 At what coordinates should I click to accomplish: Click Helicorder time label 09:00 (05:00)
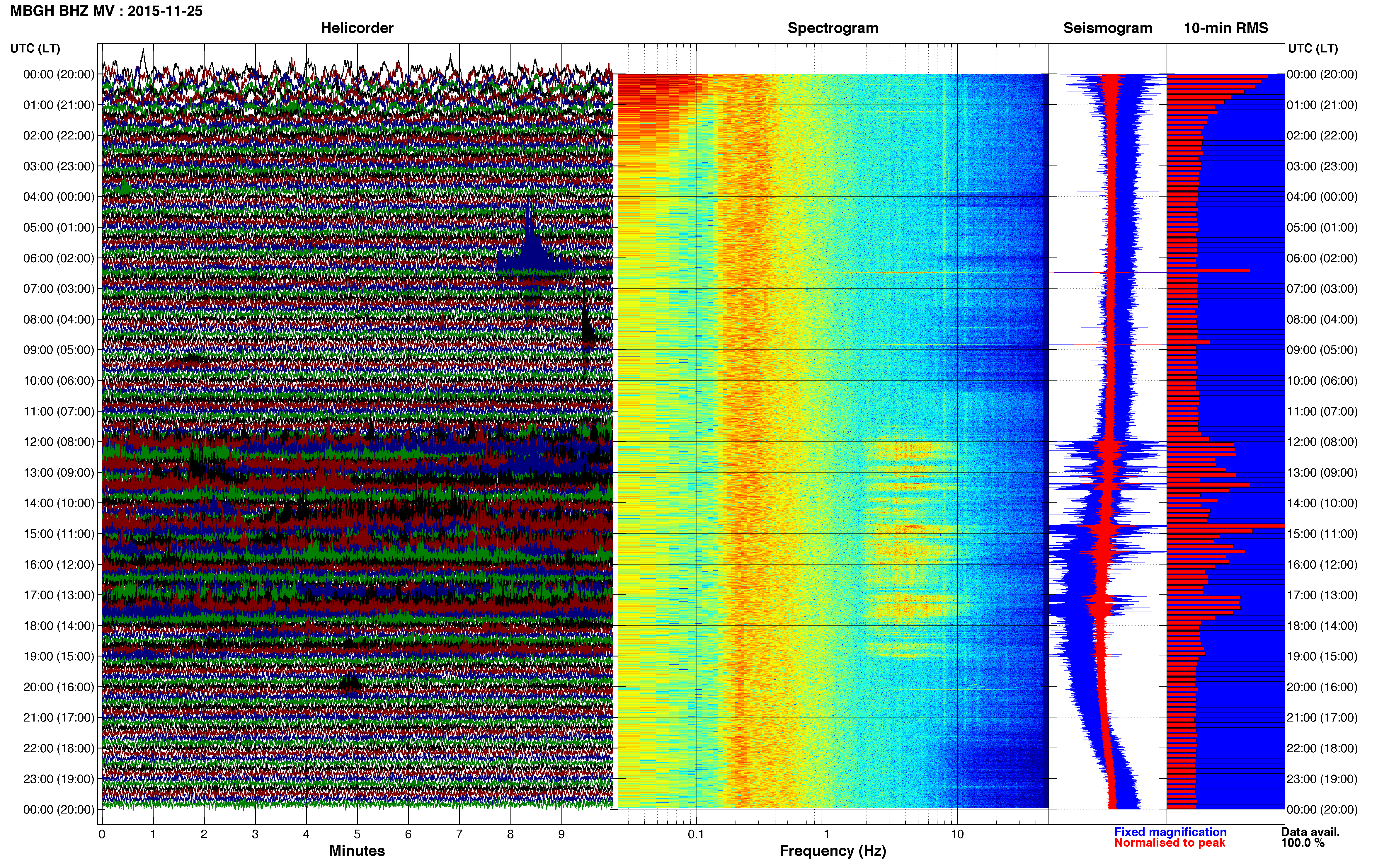click(x=59, y=350)
